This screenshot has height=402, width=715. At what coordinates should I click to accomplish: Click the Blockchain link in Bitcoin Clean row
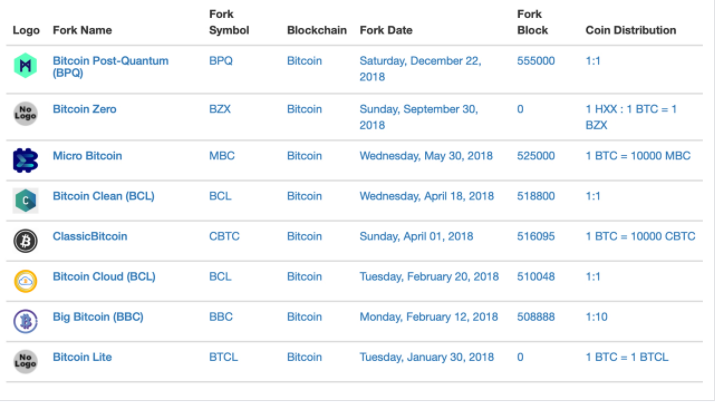[x=304, y=196]
